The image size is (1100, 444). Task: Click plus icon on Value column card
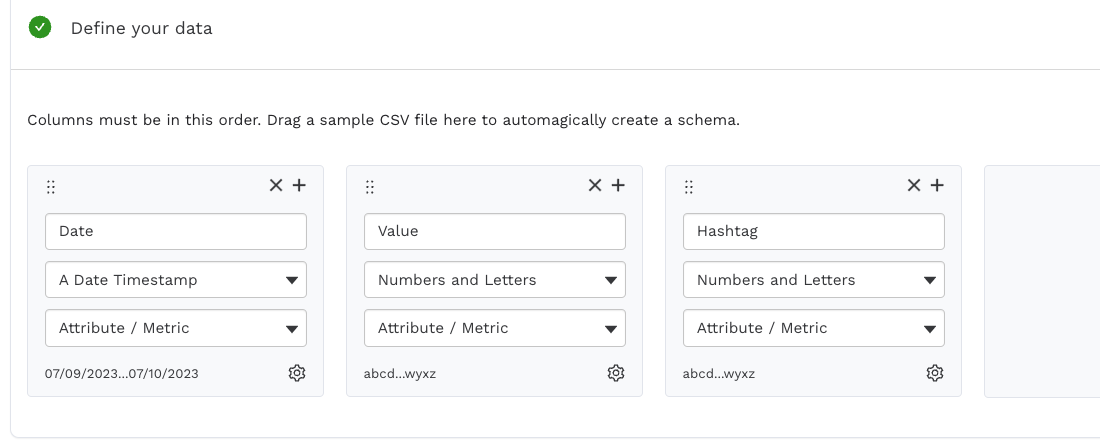[x=618, y=185]
